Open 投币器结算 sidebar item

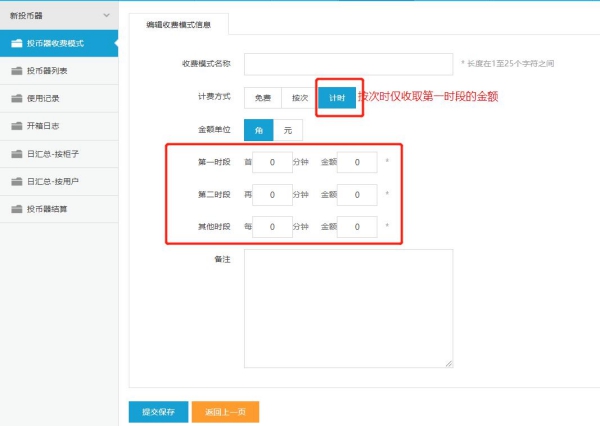pyautogui.click(x=59, y=209)
